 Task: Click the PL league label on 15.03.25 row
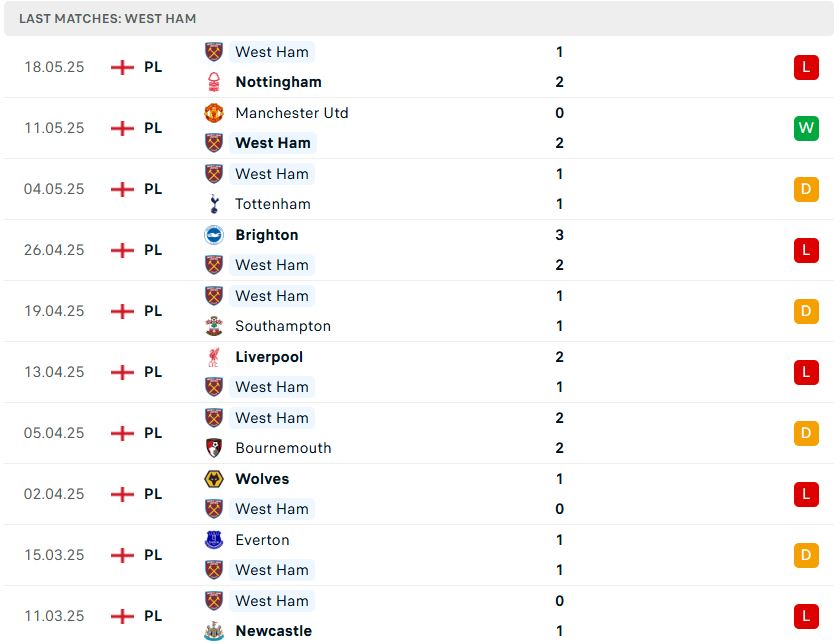point(153,555)
